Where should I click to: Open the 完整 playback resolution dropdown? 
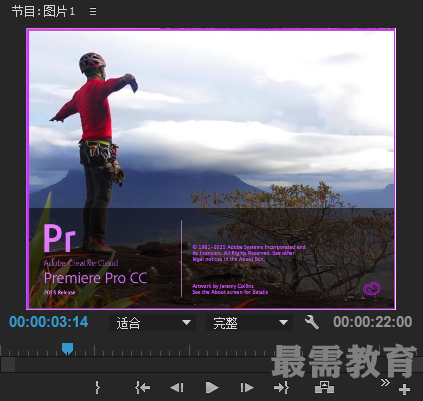249,322
